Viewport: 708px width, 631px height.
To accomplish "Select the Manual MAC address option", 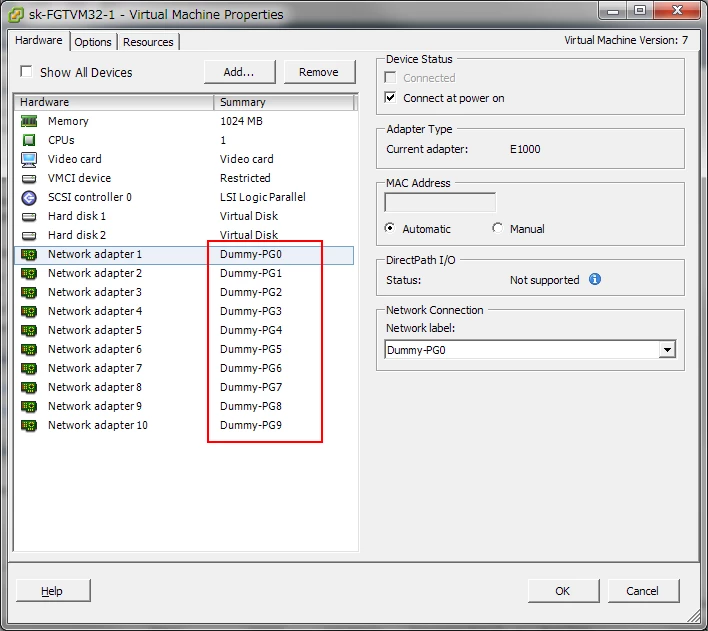I will pos(497,228).
